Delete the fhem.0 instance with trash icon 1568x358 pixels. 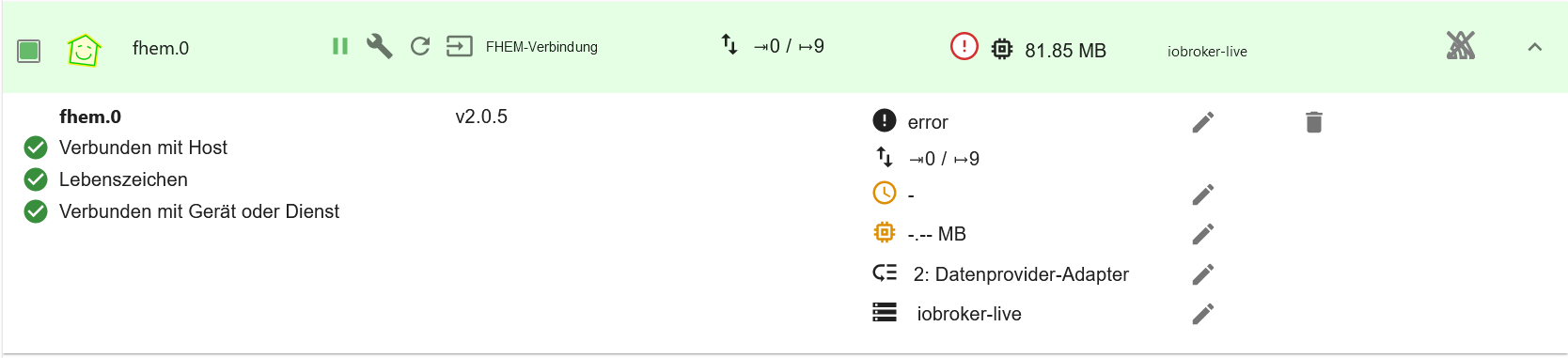[1314, 122]
